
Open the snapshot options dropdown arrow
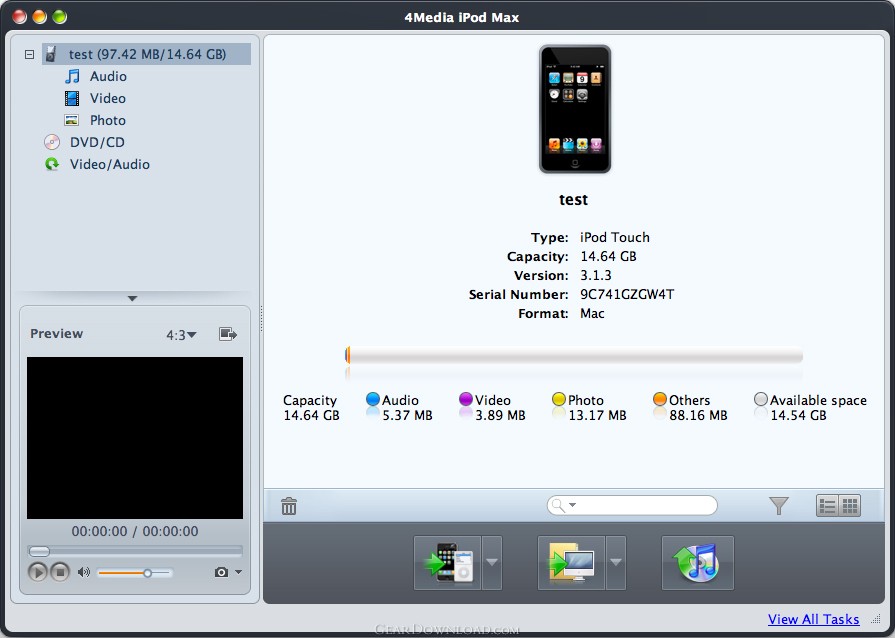(x=239, y=571)
